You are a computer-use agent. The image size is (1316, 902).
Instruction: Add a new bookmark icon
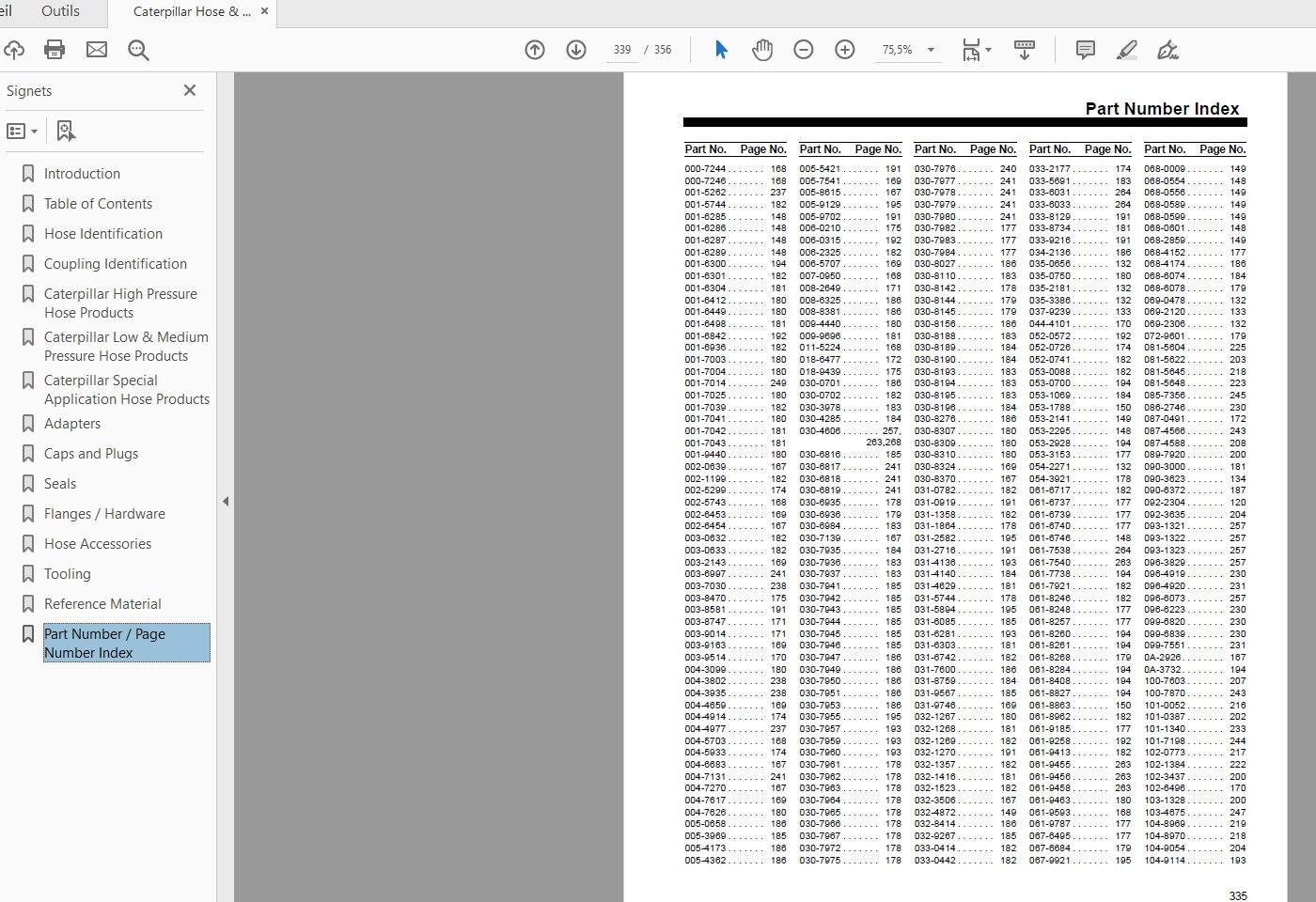point(66,132)
